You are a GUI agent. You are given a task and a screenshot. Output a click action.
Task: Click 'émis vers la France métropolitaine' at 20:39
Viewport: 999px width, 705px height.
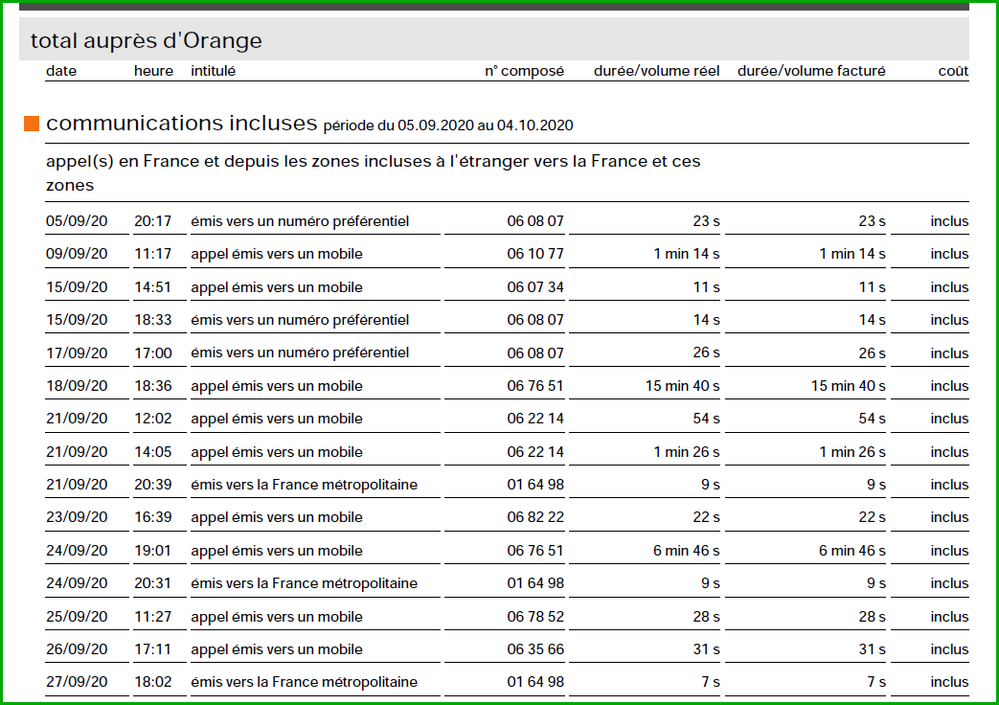[x=304, y=485]
